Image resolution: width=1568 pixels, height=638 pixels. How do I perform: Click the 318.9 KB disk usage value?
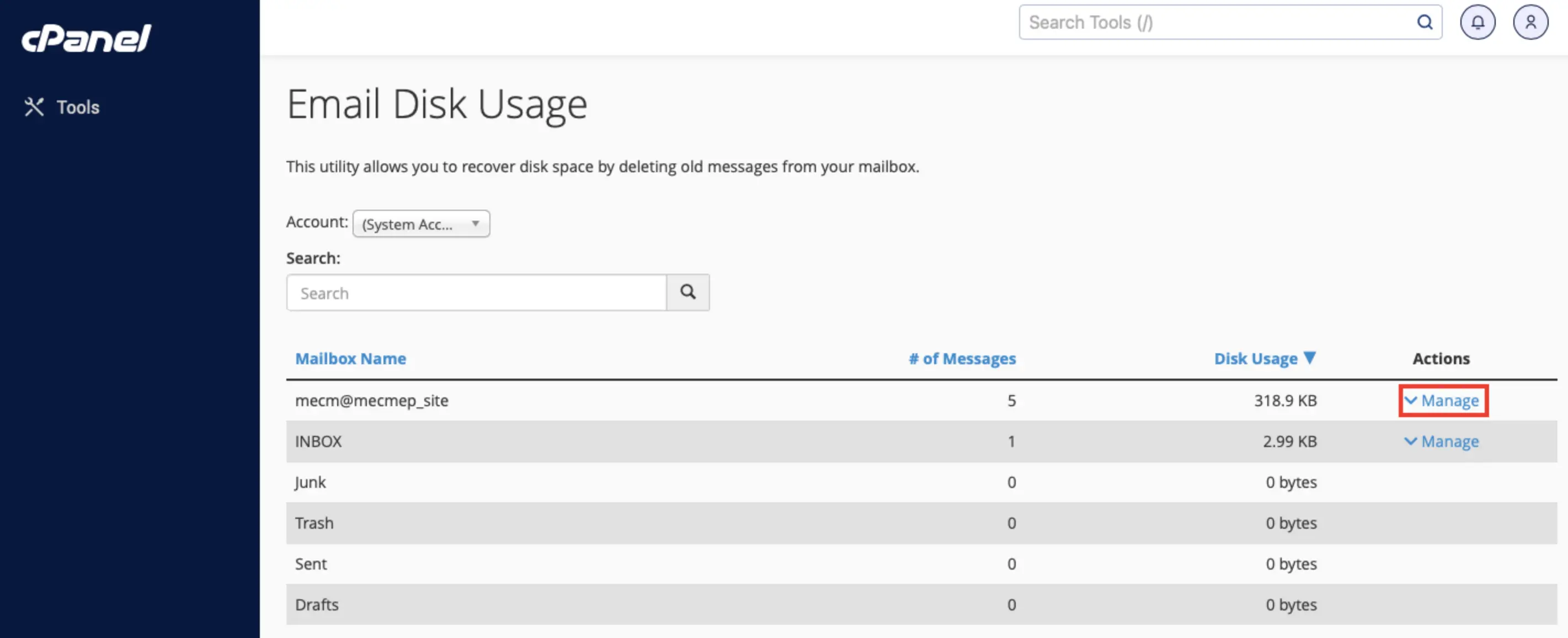(1285, 401)
